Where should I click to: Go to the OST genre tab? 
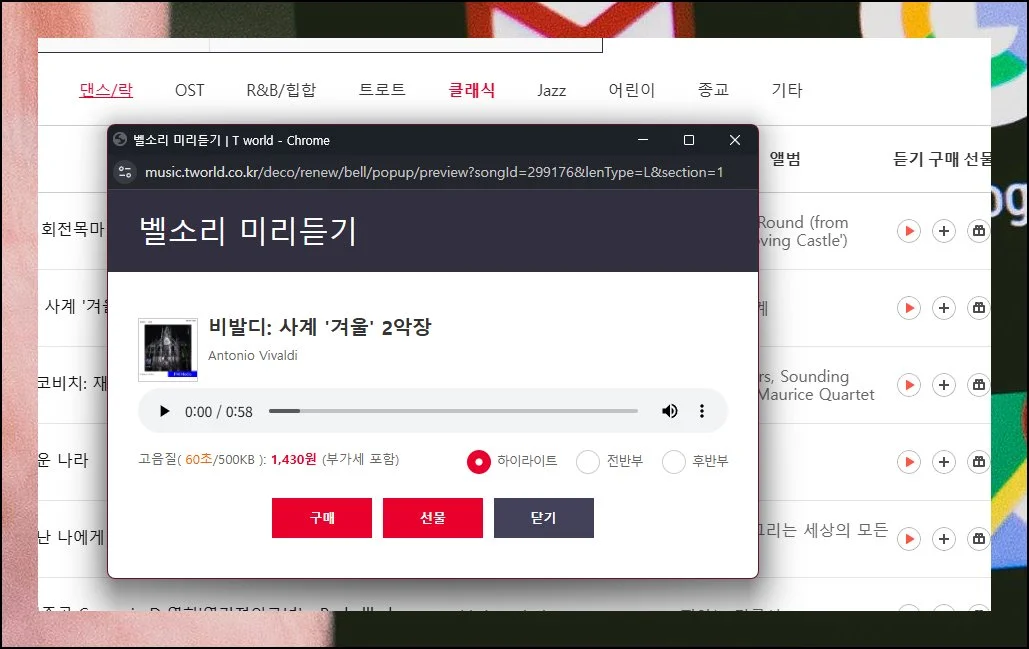pos(189,90)
